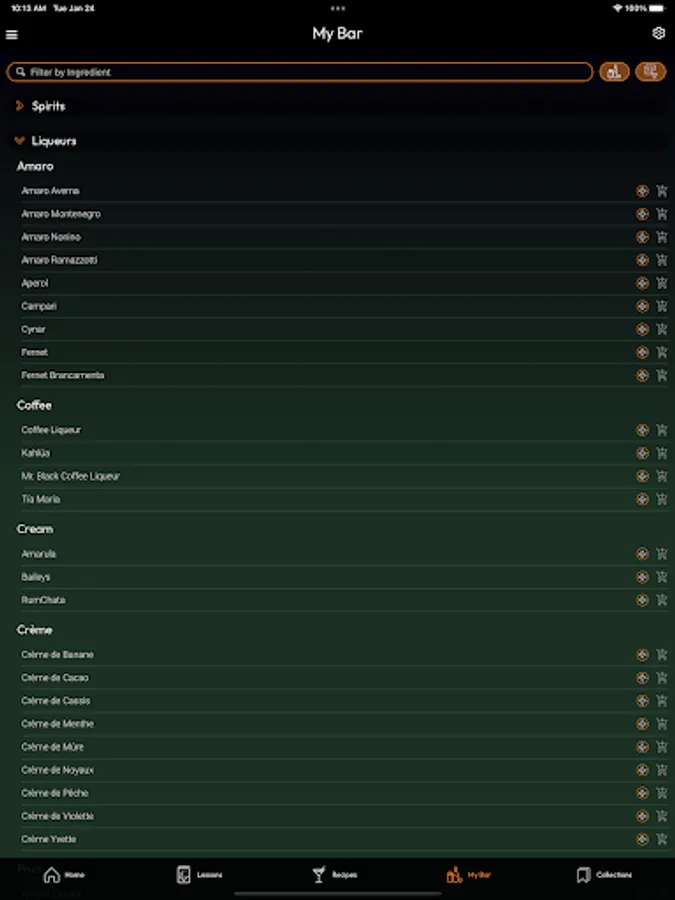Image resolution: width=675 pixels, height=900 pixels.
Task: Add Amaro Montenegro to shopping cart
Action: point(662,214)
